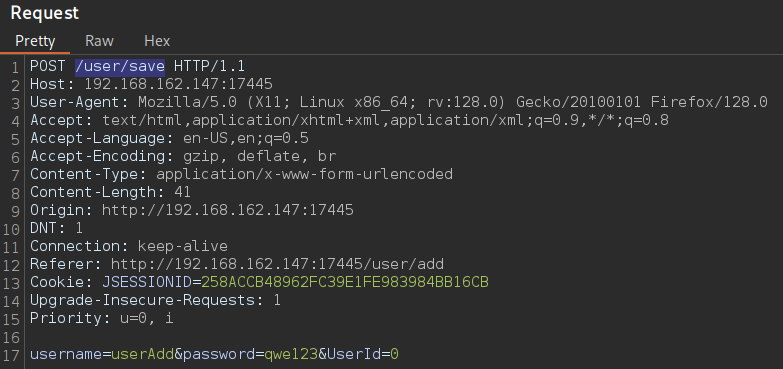Select the Hex view tab
Image resolution: width=783 pixels, height=369 pixels.
pos(157,41)
